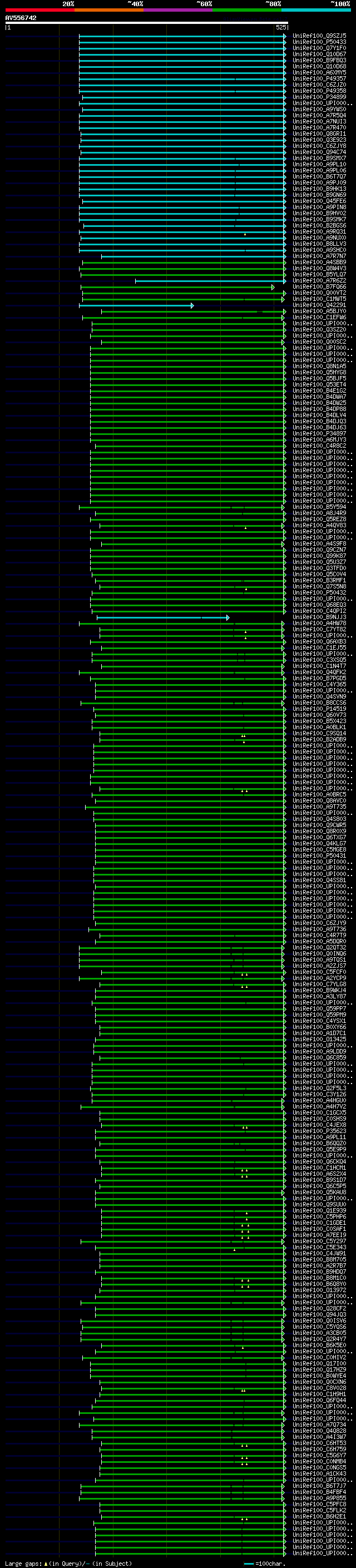Click the UniRef100_O13972 label
This screenshot has height=1568, width=356.
(x=319, y=1290)
